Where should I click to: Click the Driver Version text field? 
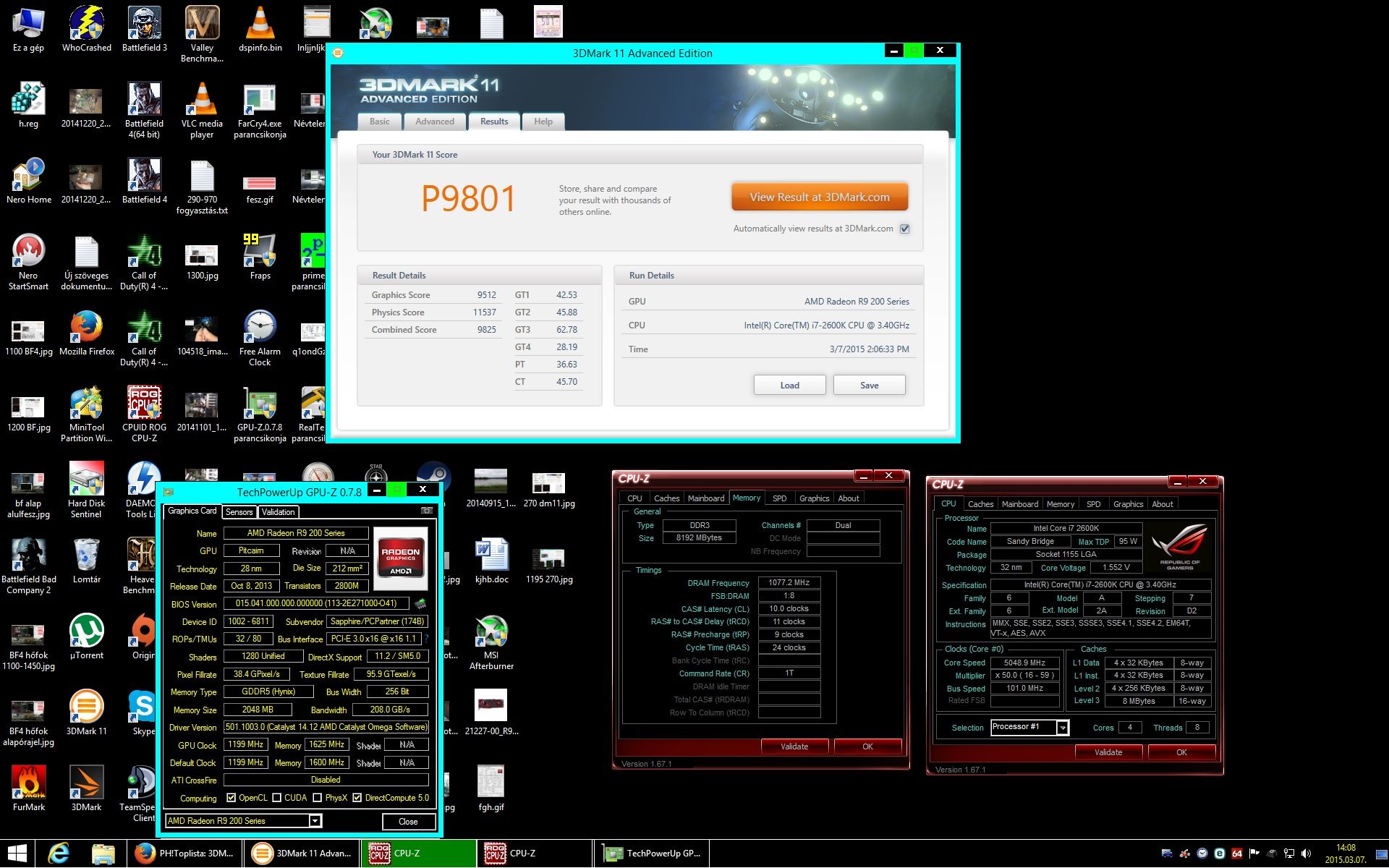[x=326, y=727]
